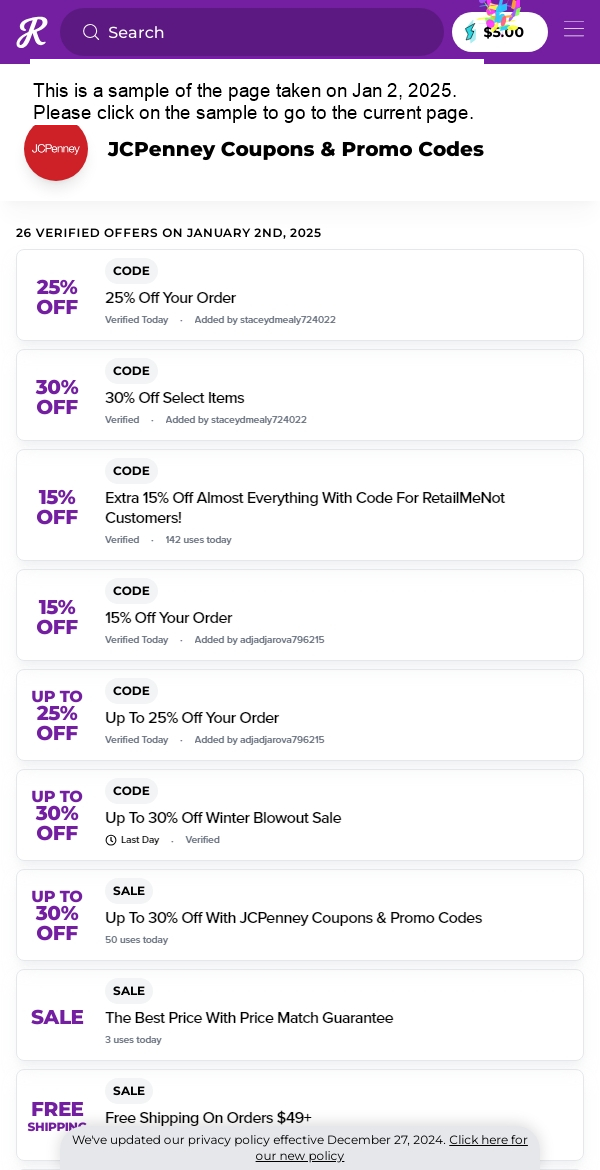
Task: Click the search magnifier icon
Action: point(91,32)
